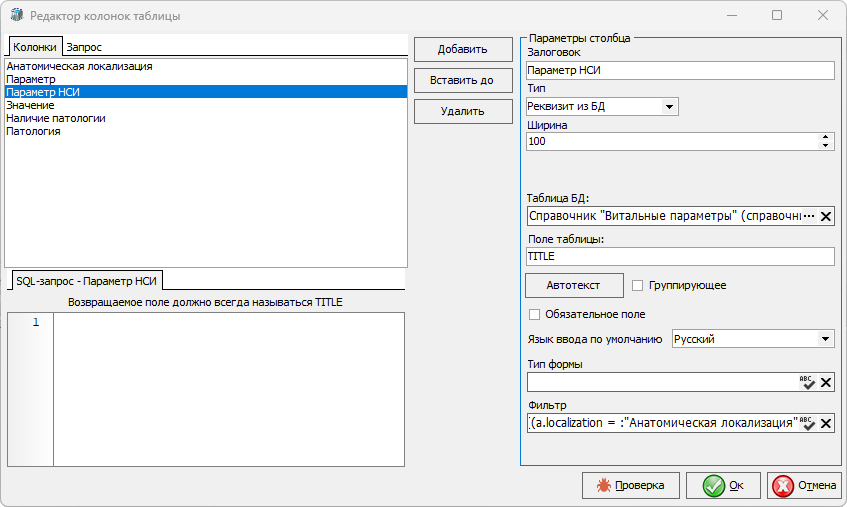
Task: Close the Редактор колонок таблицы window
Action: tap(823, 15)
